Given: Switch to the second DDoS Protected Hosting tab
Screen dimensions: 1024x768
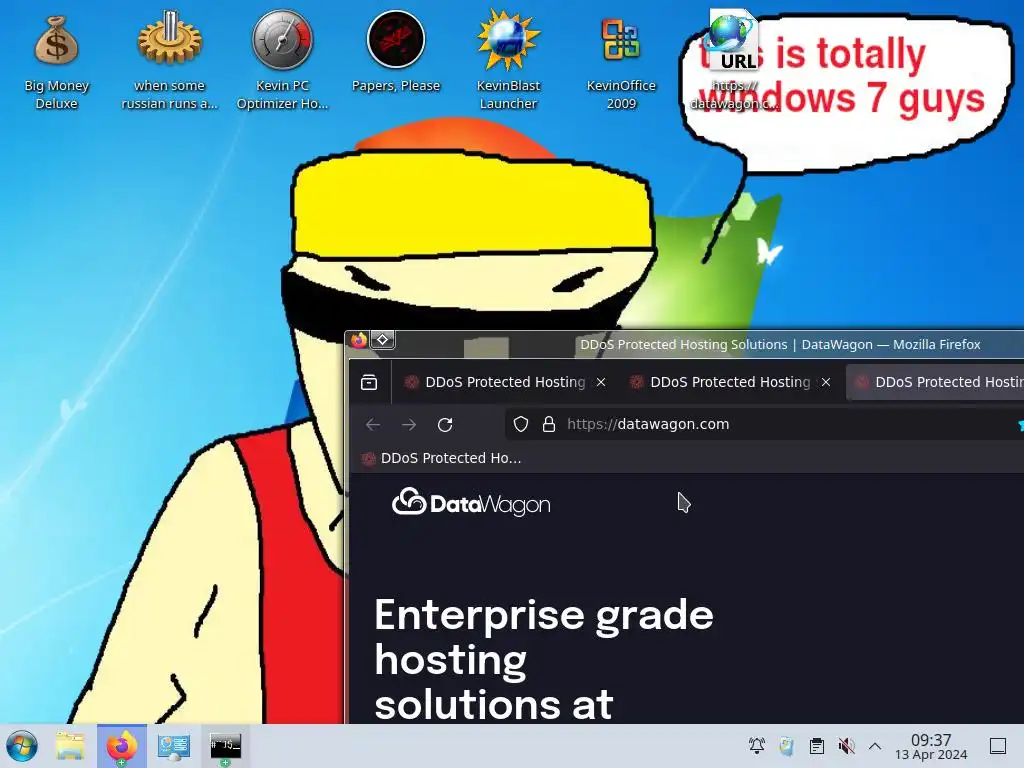Looking at the screenshot, I should pyautogui.click(x=729, y=382).
